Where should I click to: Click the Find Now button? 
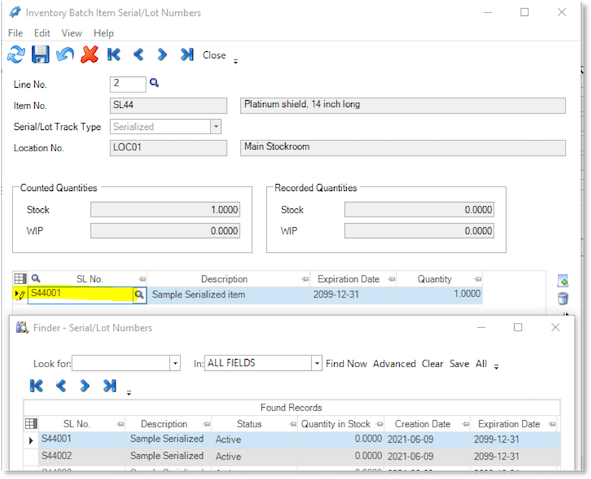(346, 364)
